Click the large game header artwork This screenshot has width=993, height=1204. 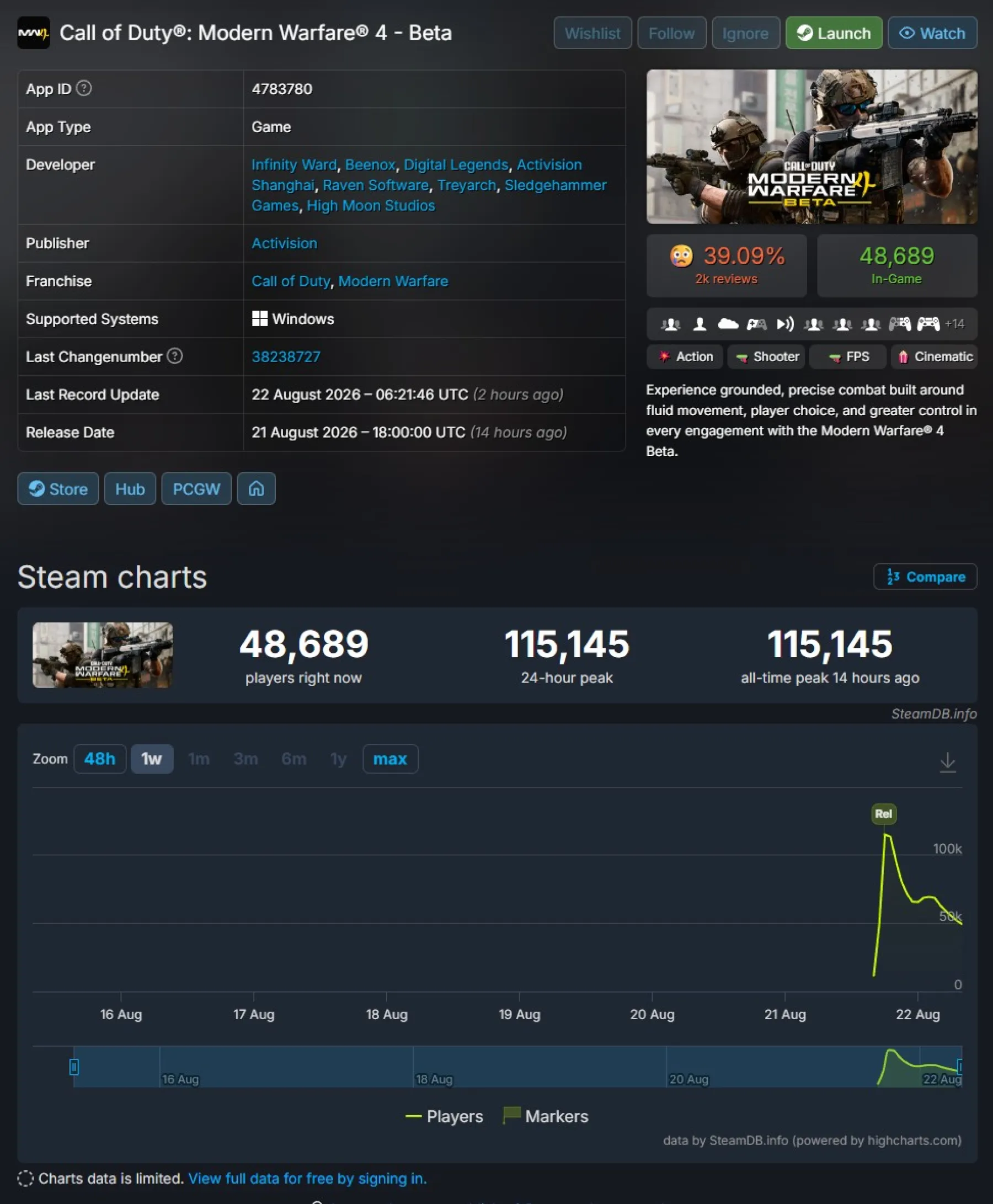point(812,146)
